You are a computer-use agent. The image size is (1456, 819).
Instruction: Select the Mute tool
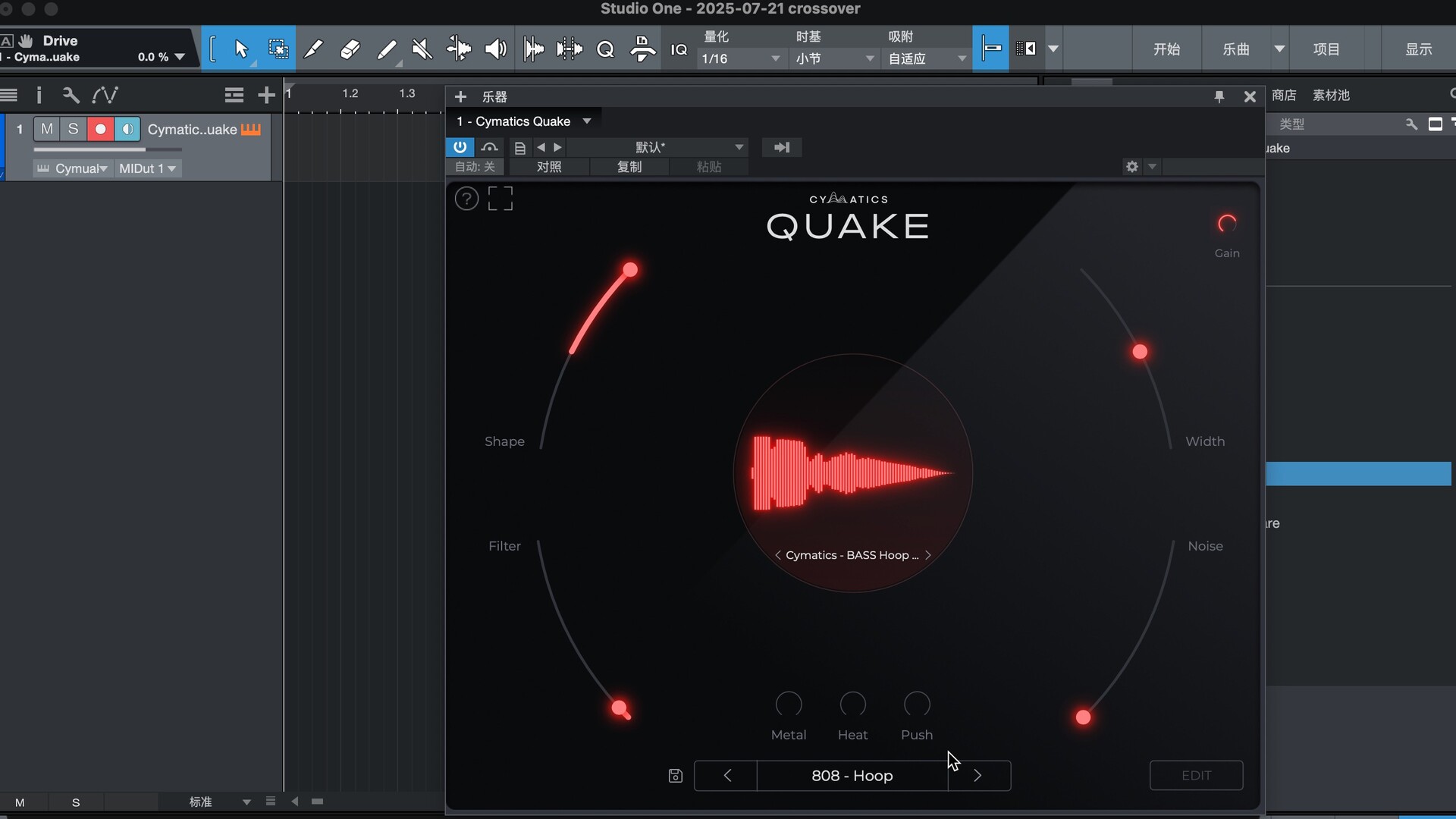click(422, 49)
